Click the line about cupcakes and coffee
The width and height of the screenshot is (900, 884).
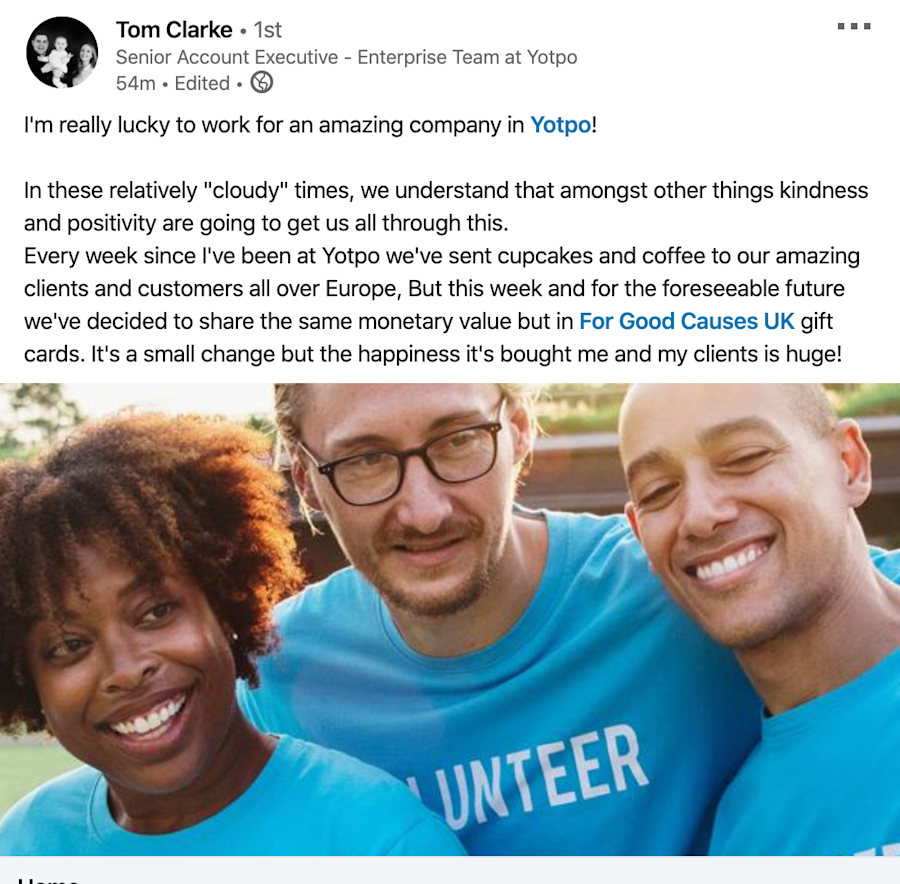[x=442, y=256]
